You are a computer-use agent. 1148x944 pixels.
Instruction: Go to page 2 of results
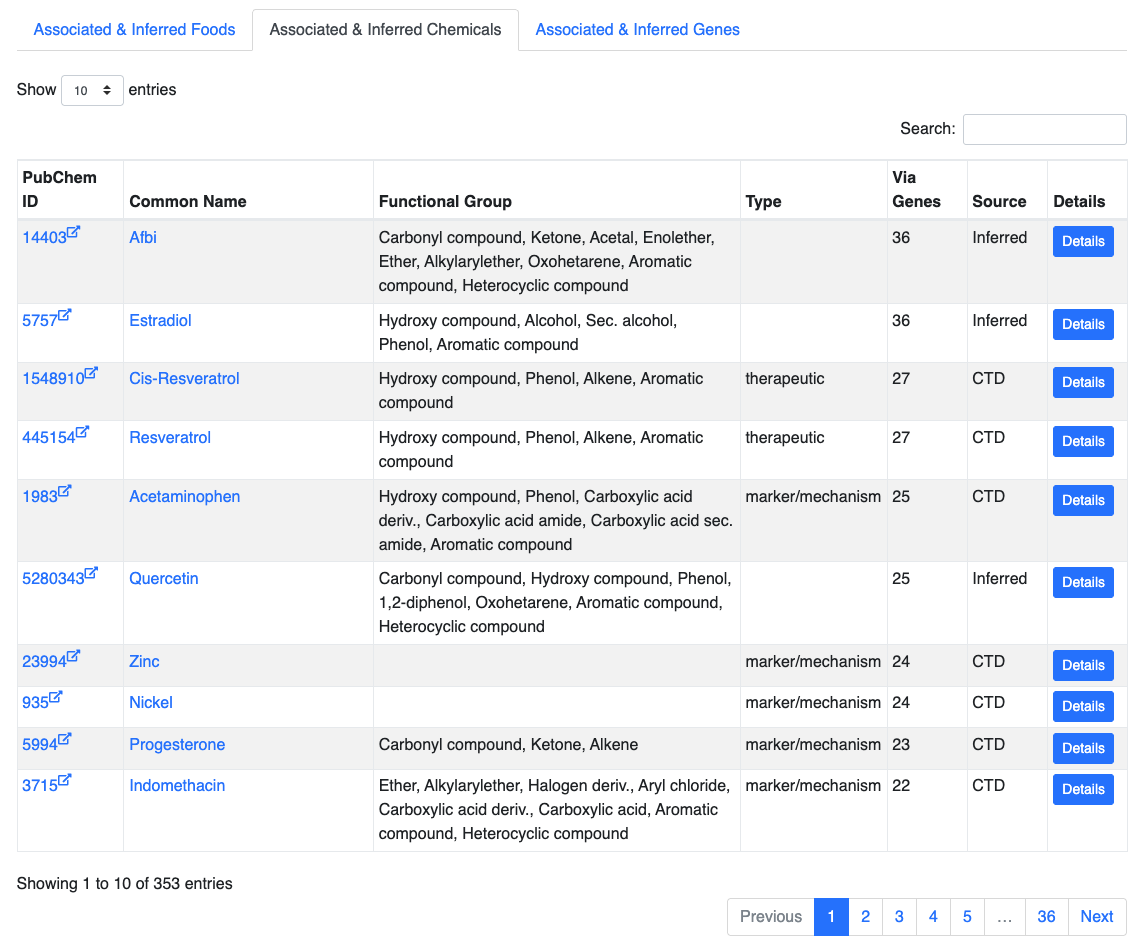pos(865,917)
